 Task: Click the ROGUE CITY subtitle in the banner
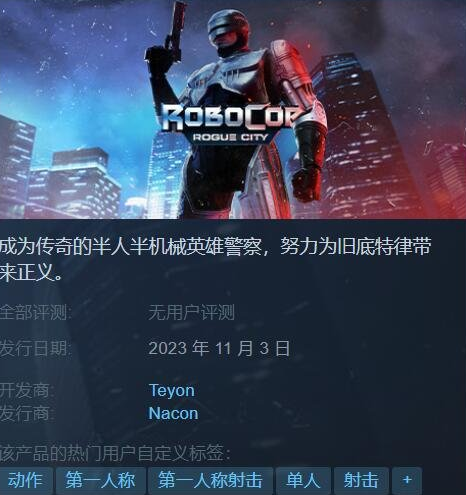point(230,137)
